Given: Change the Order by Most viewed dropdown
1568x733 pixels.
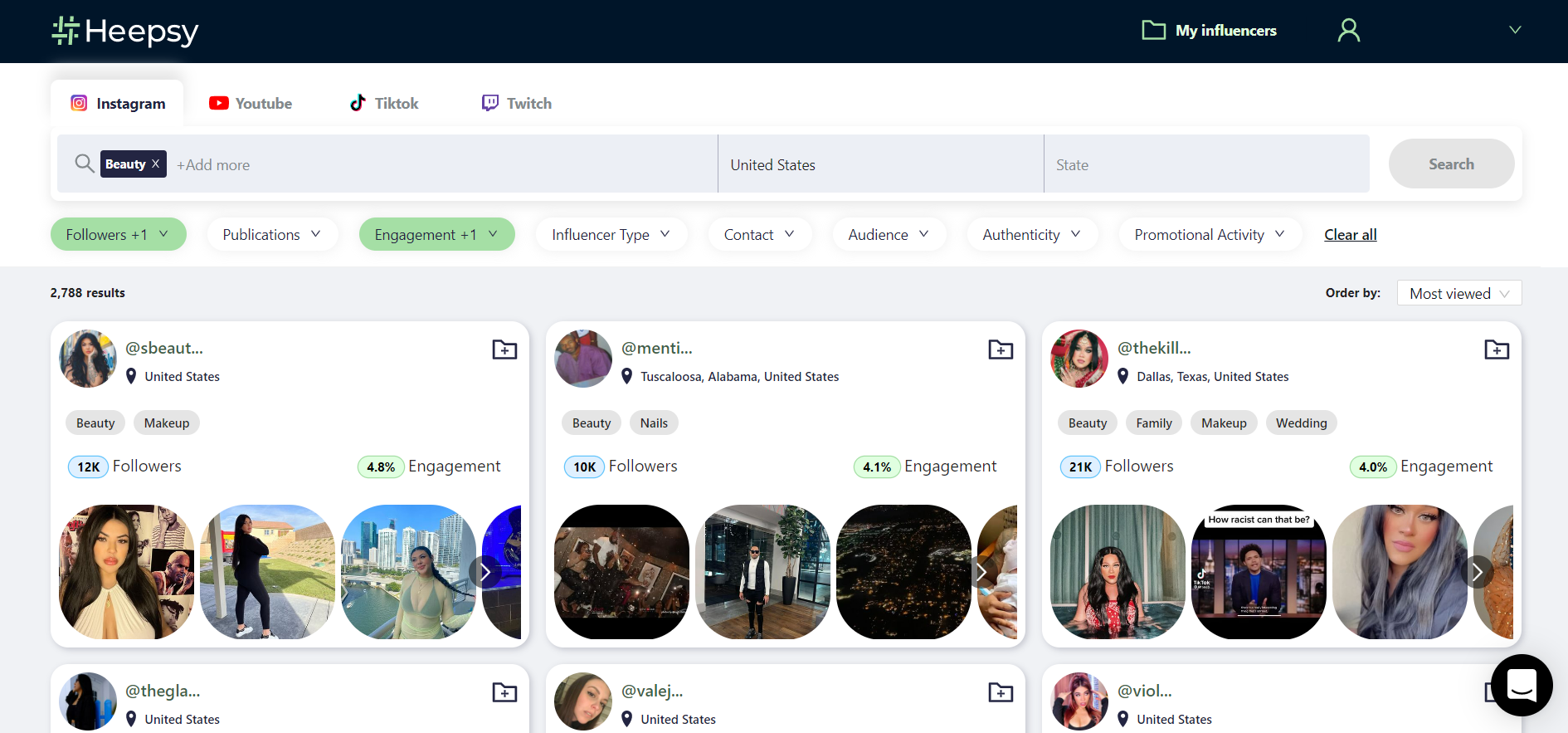Looking at the screenshot, I should coord(1458,293).
